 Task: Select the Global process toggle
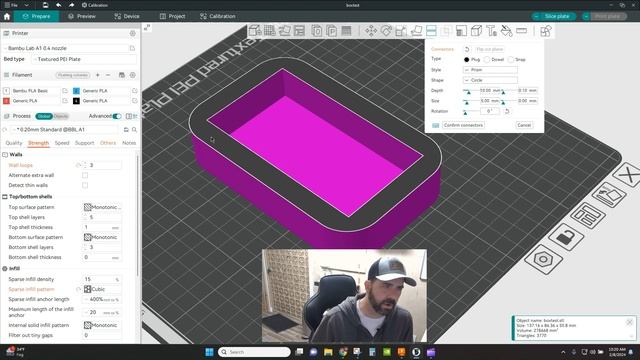click(44, 116)
